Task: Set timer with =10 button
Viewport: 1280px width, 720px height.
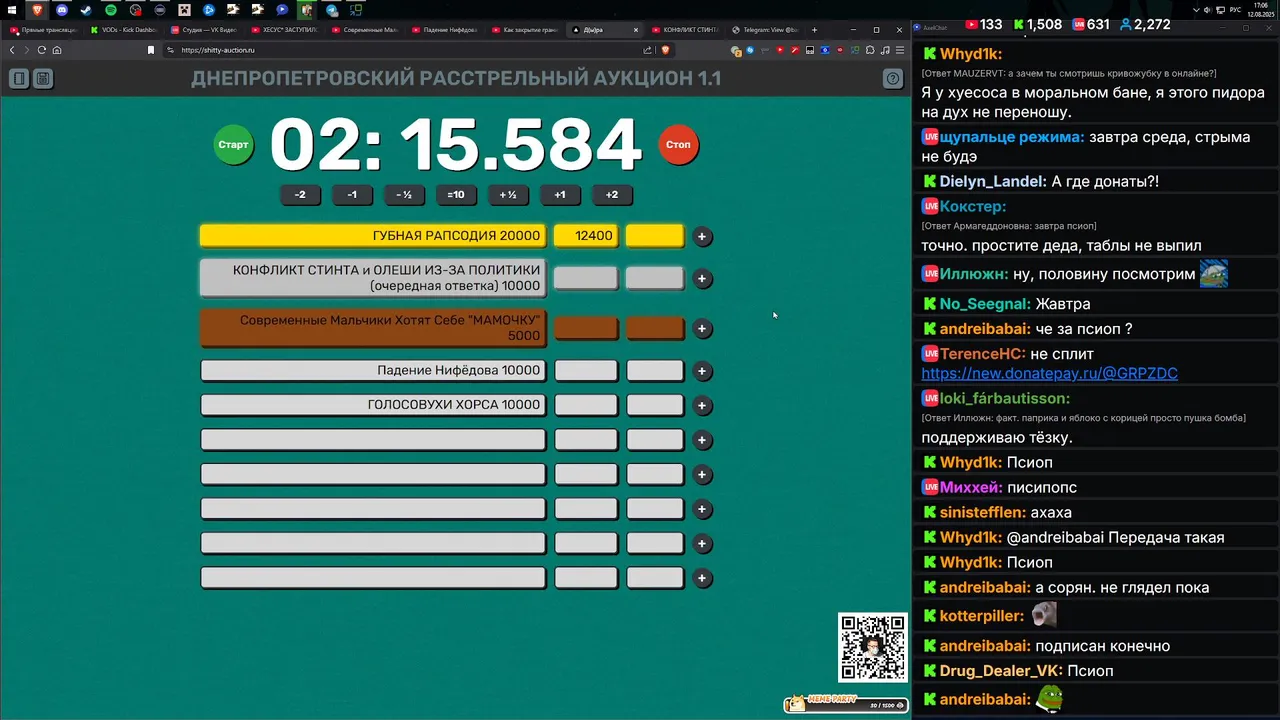Action: coord(456,195)
